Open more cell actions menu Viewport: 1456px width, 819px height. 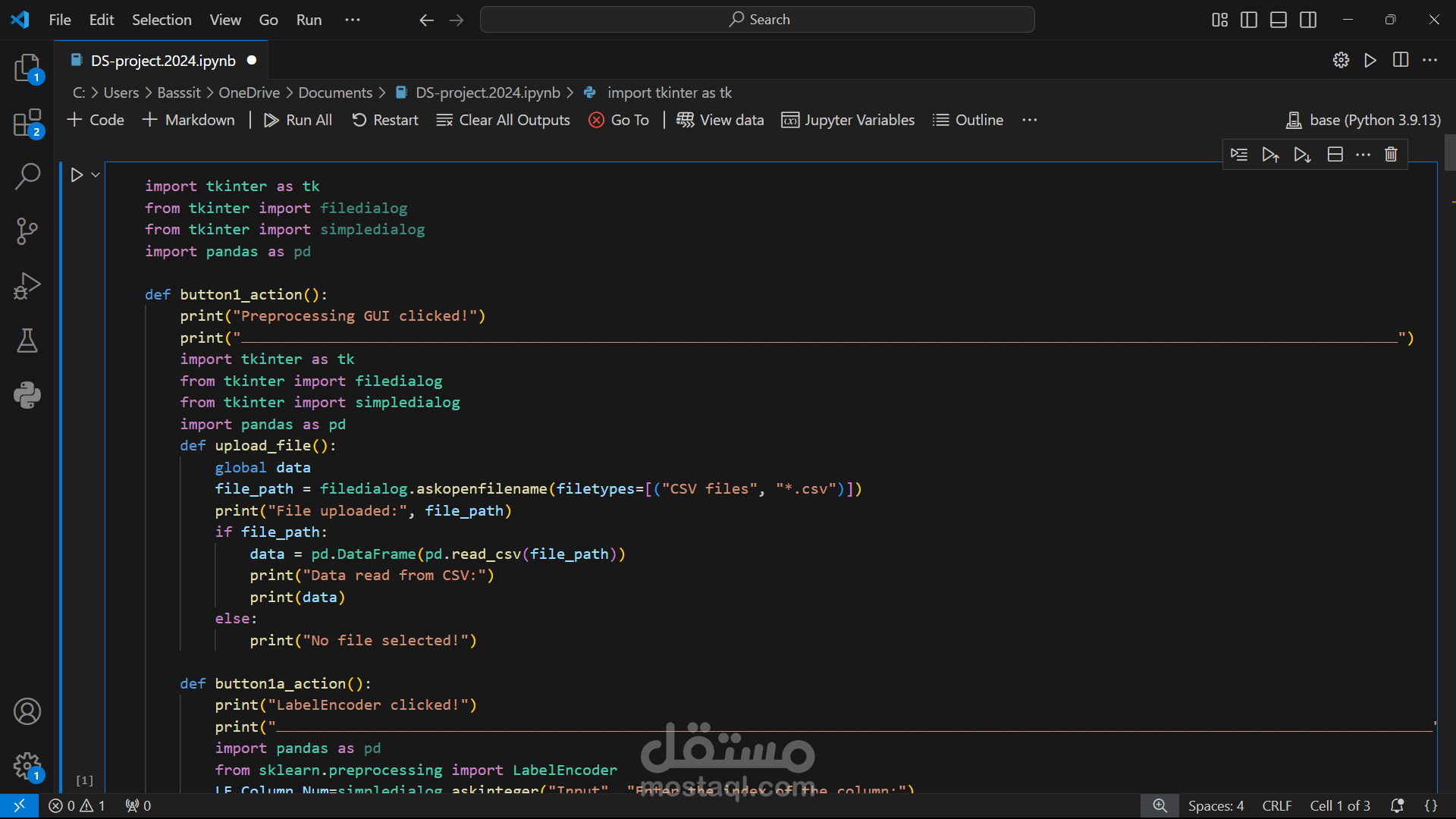[1363, 155]
